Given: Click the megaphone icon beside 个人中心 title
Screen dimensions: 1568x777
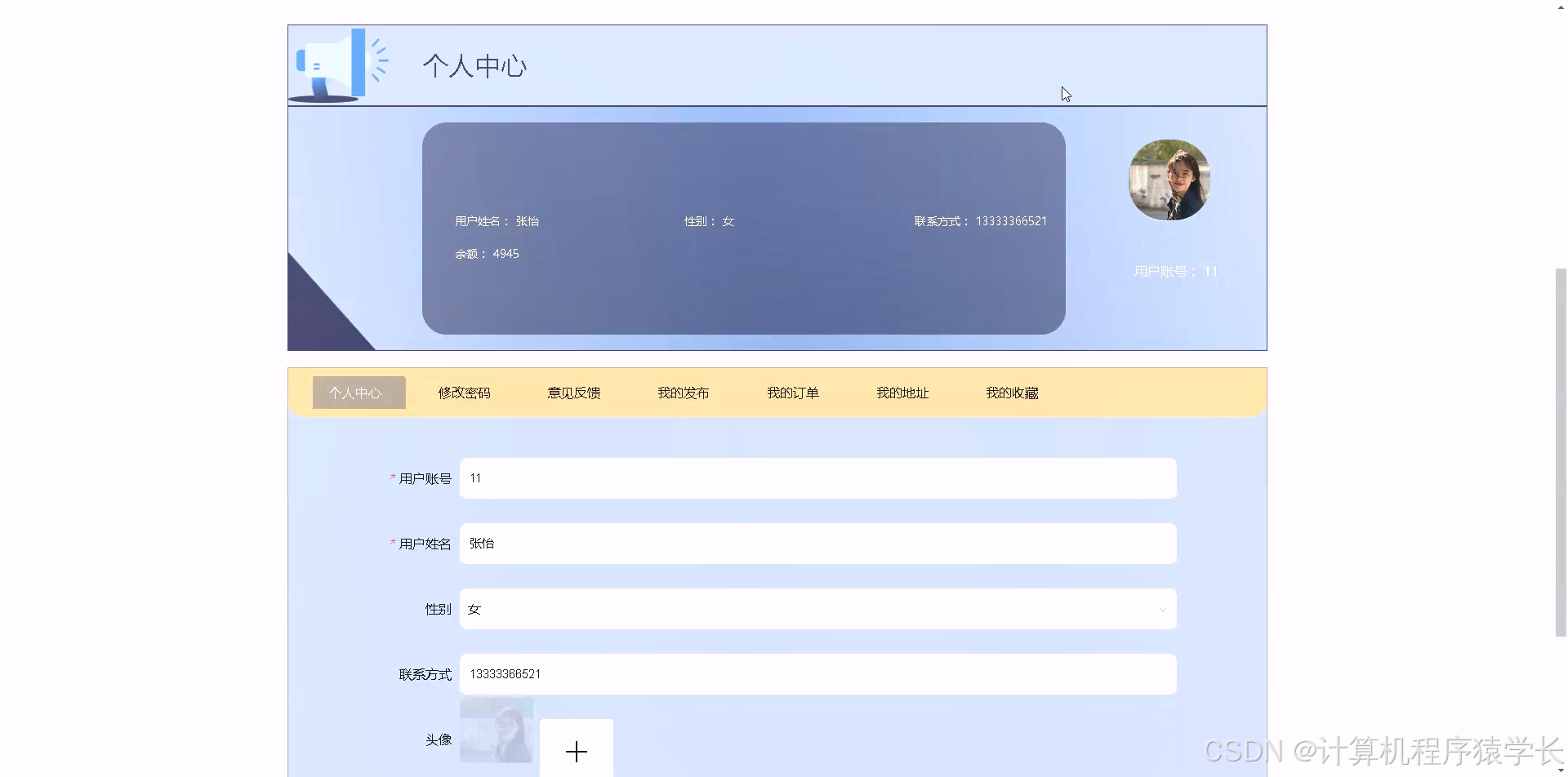Looking at the screenshot, I should (337, 65).
